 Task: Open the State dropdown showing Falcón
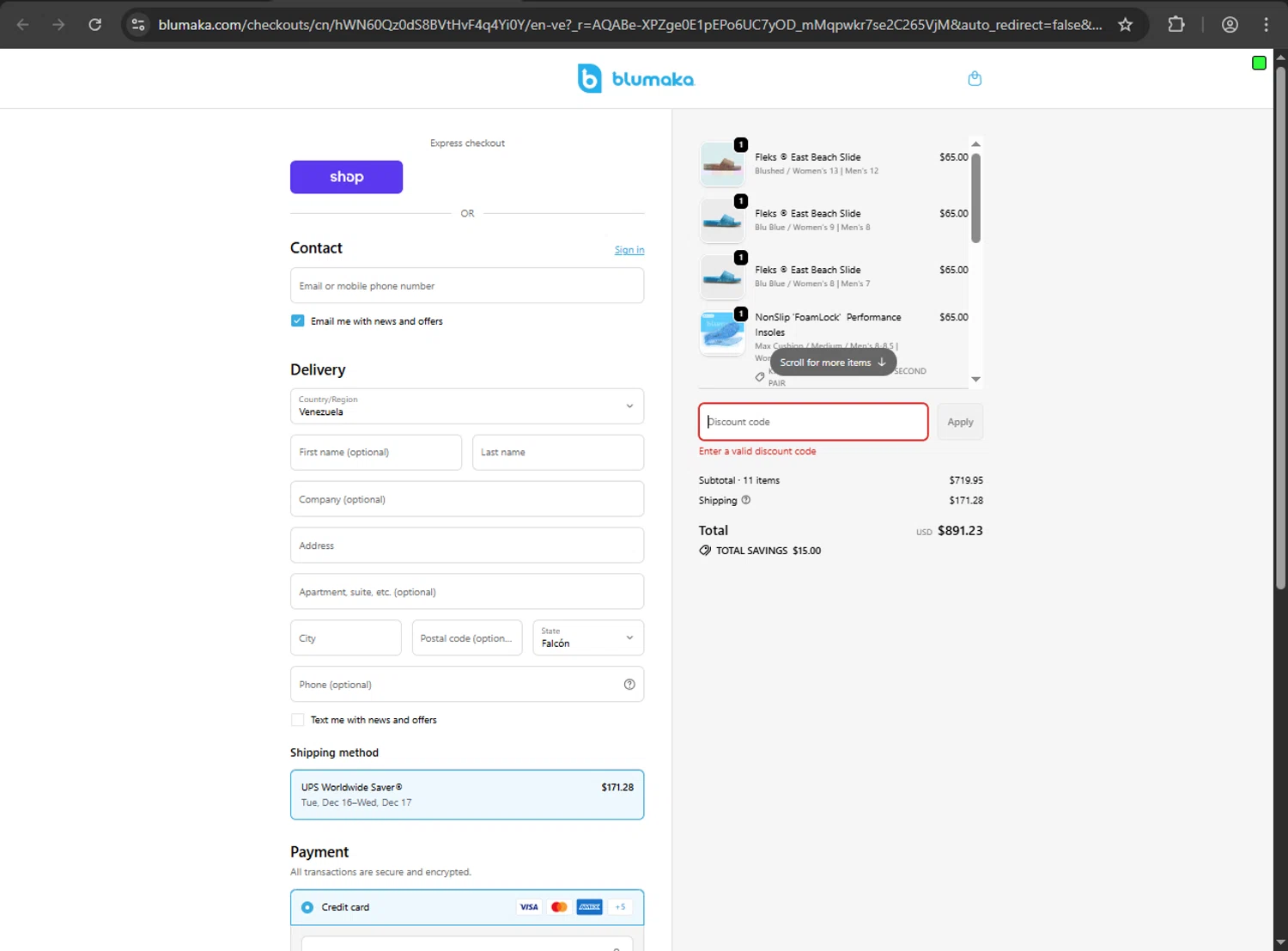[588, 638]
